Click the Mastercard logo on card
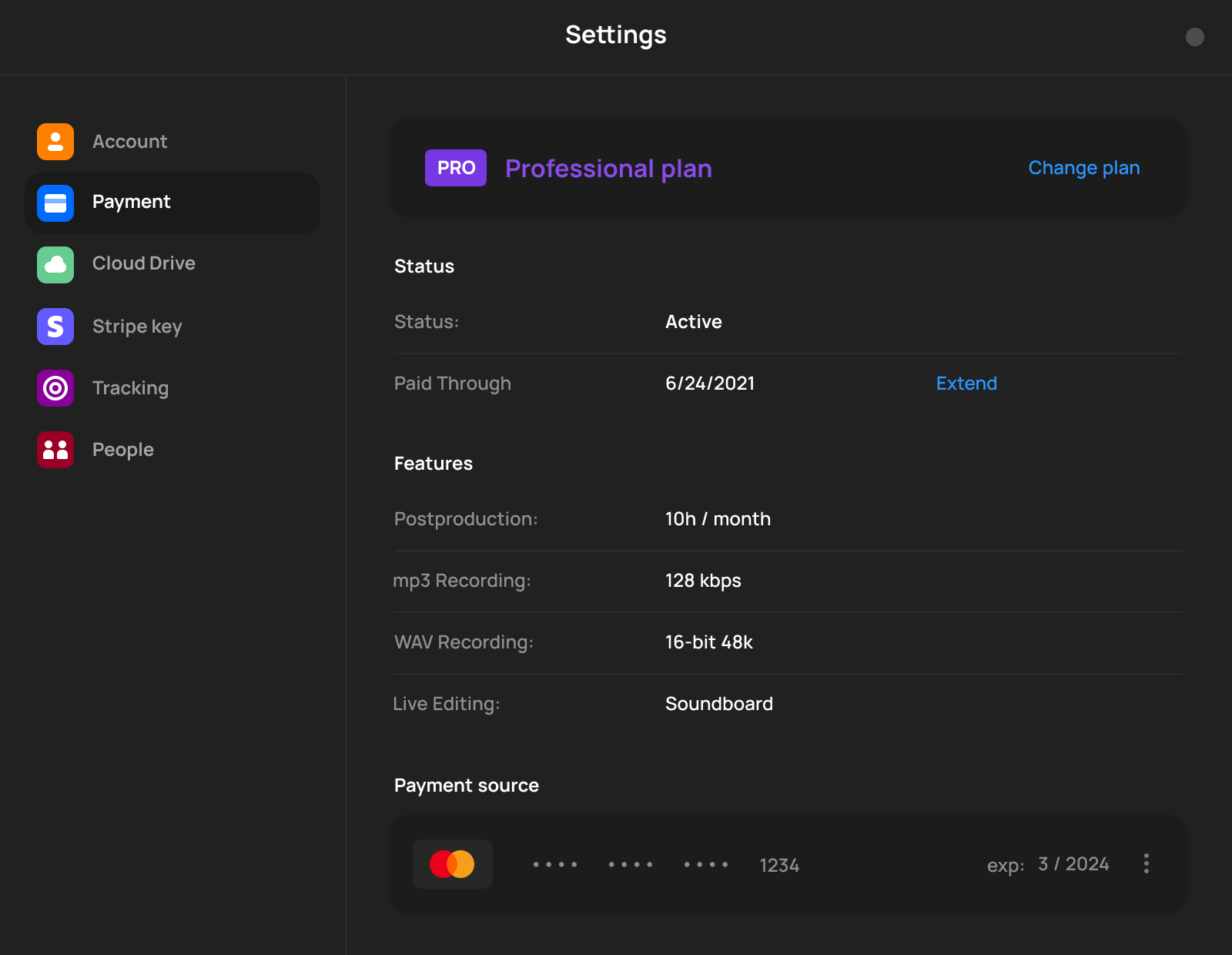 click(452, 864)
